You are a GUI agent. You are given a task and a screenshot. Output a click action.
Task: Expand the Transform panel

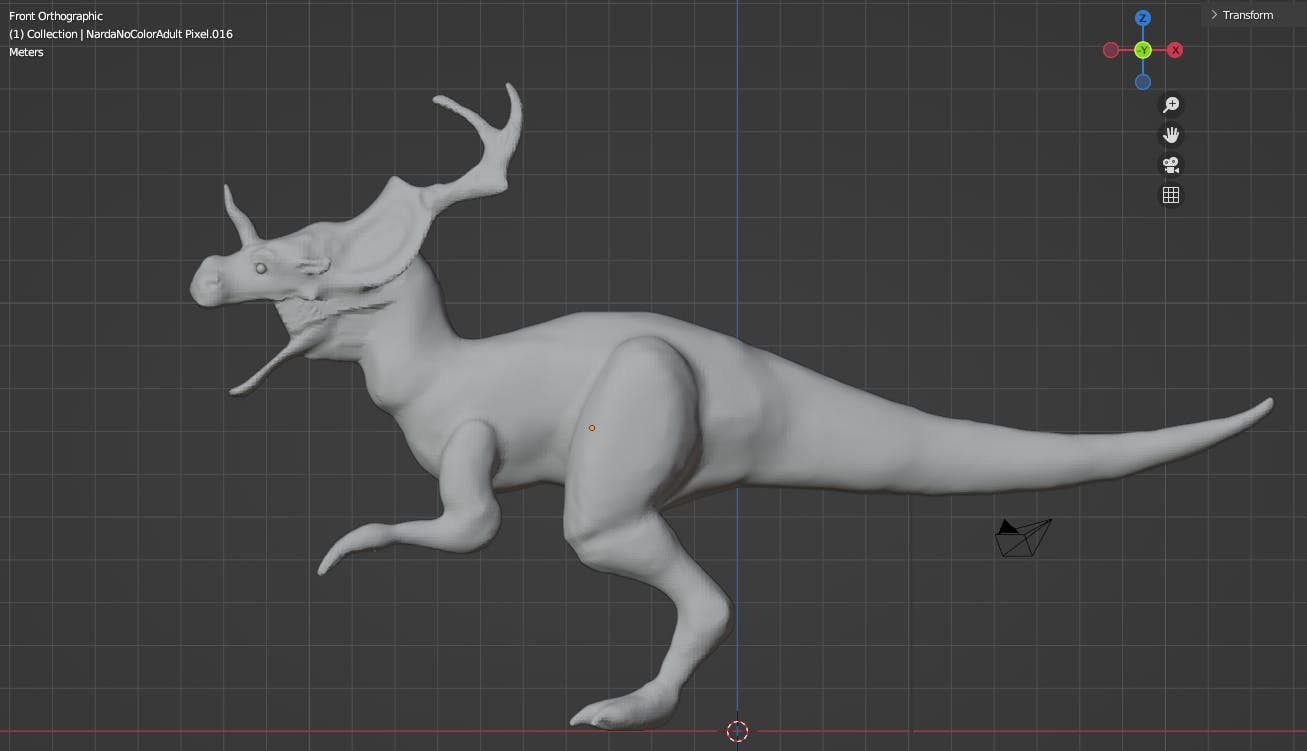point(1242,15)
